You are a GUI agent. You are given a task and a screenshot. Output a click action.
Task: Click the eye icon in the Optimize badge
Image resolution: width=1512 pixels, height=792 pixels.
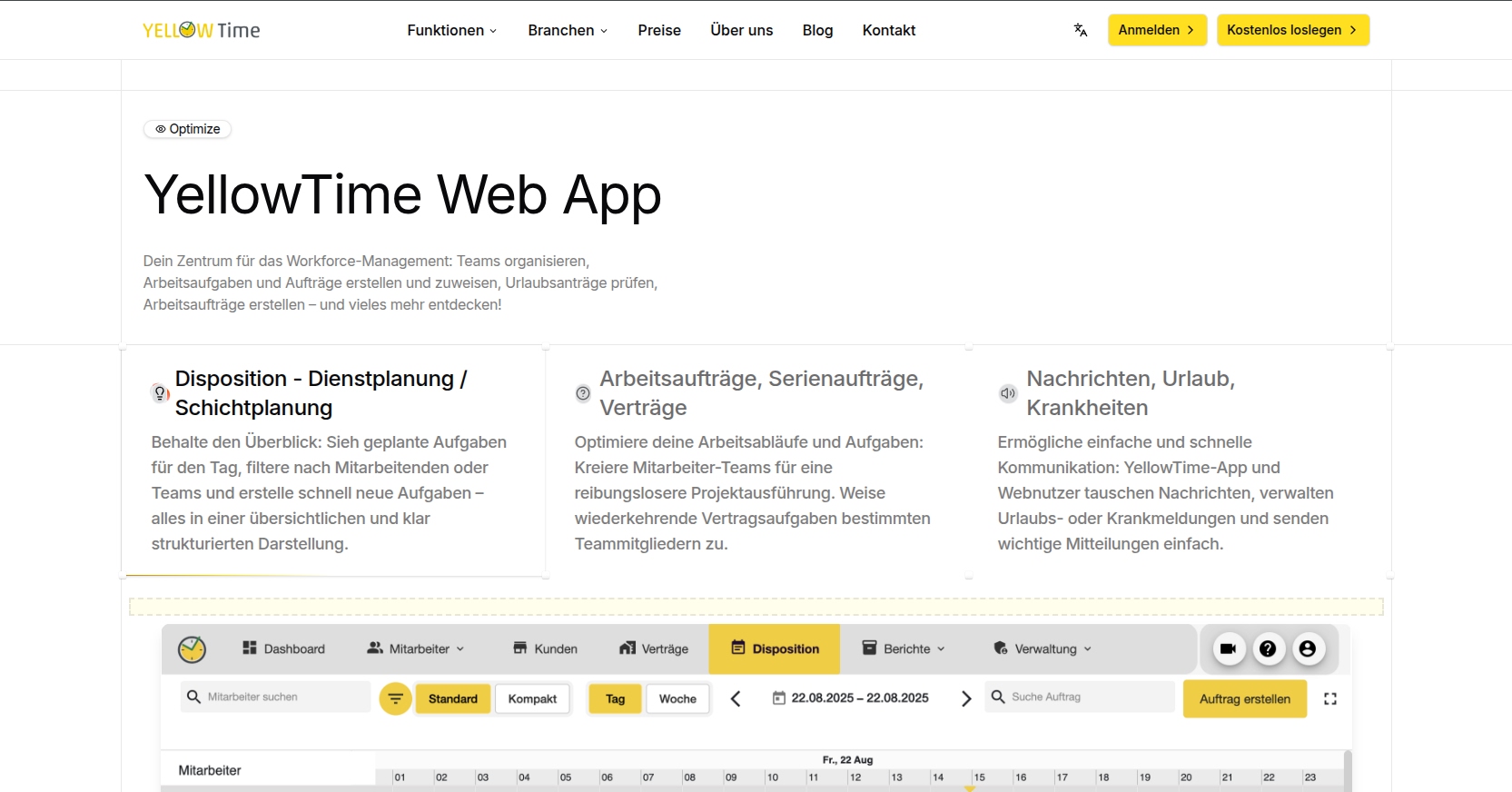(x=161, y=129)
